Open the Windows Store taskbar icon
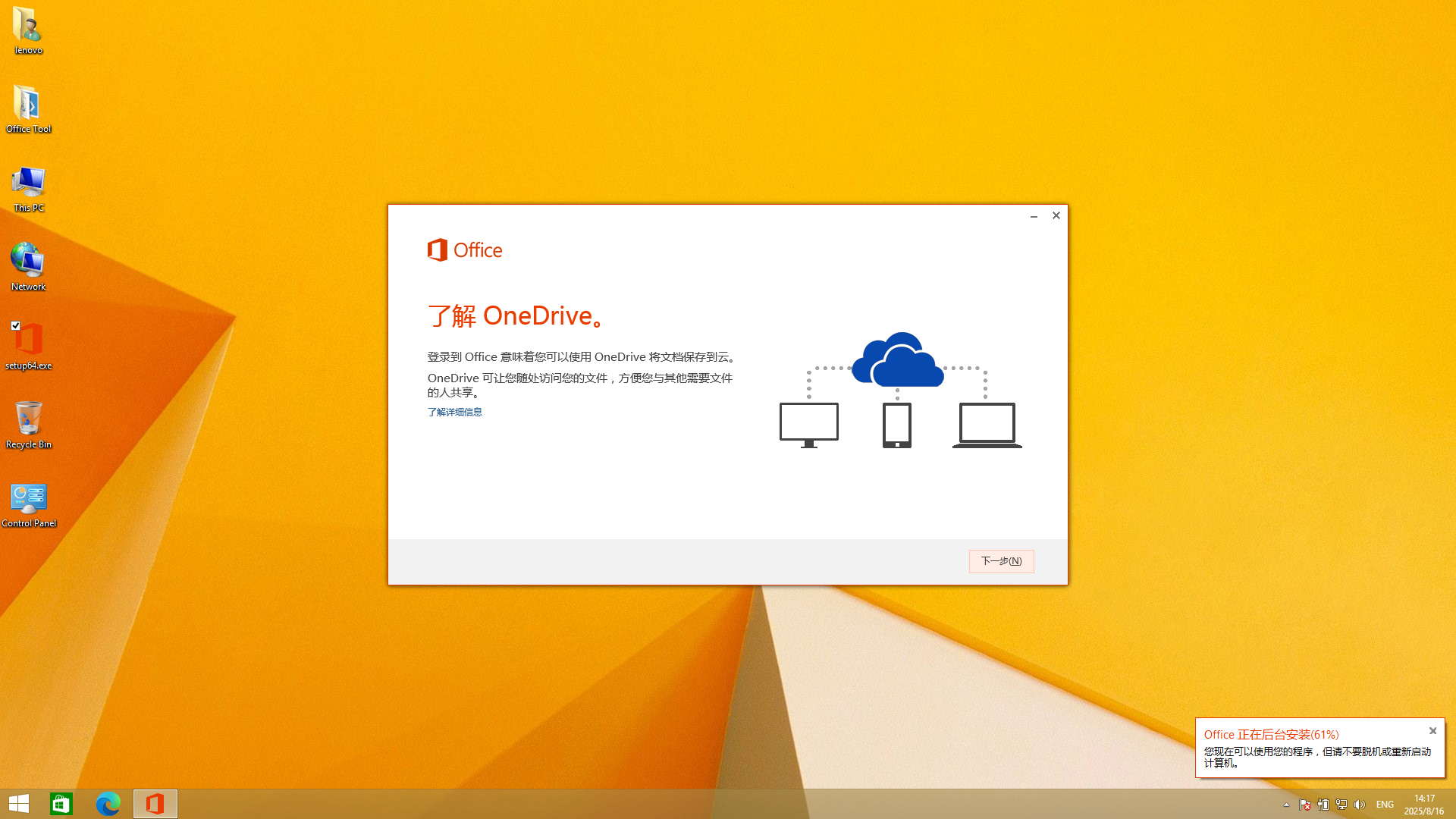 61,804
